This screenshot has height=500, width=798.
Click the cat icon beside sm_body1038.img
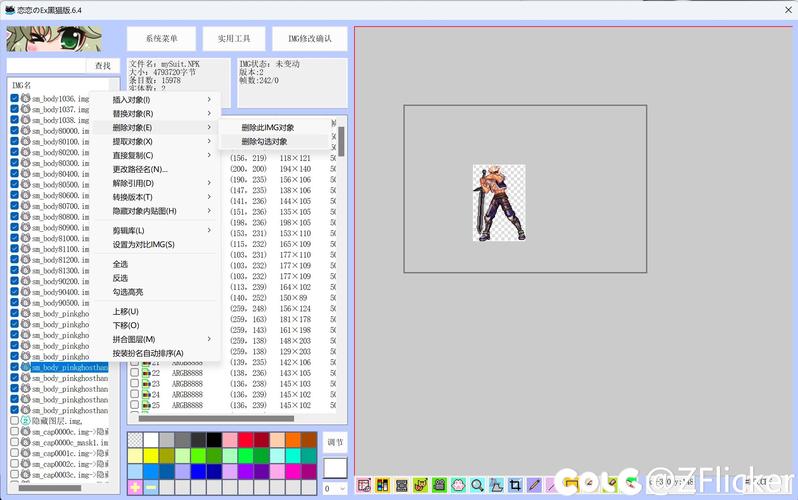25,119
